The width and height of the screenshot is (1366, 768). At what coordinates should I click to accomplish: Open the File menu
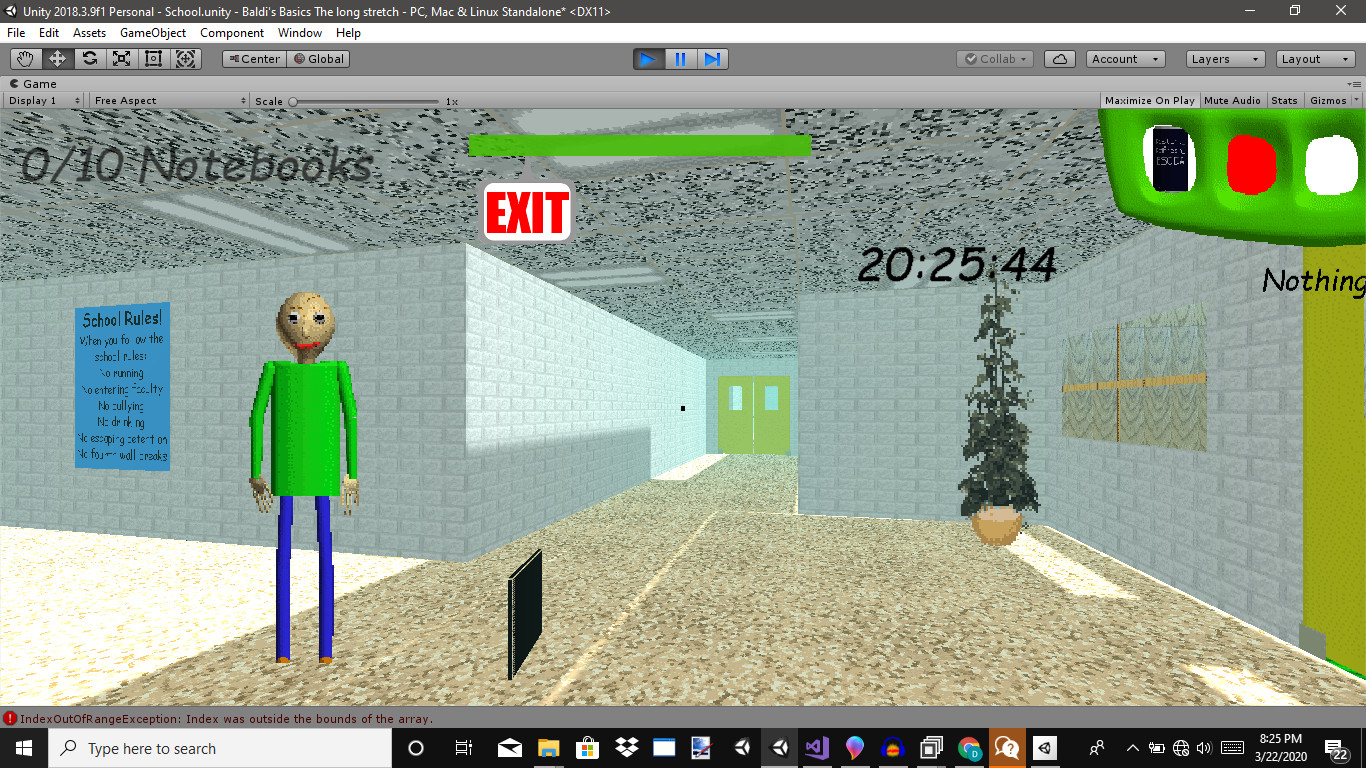pos(16,33)
